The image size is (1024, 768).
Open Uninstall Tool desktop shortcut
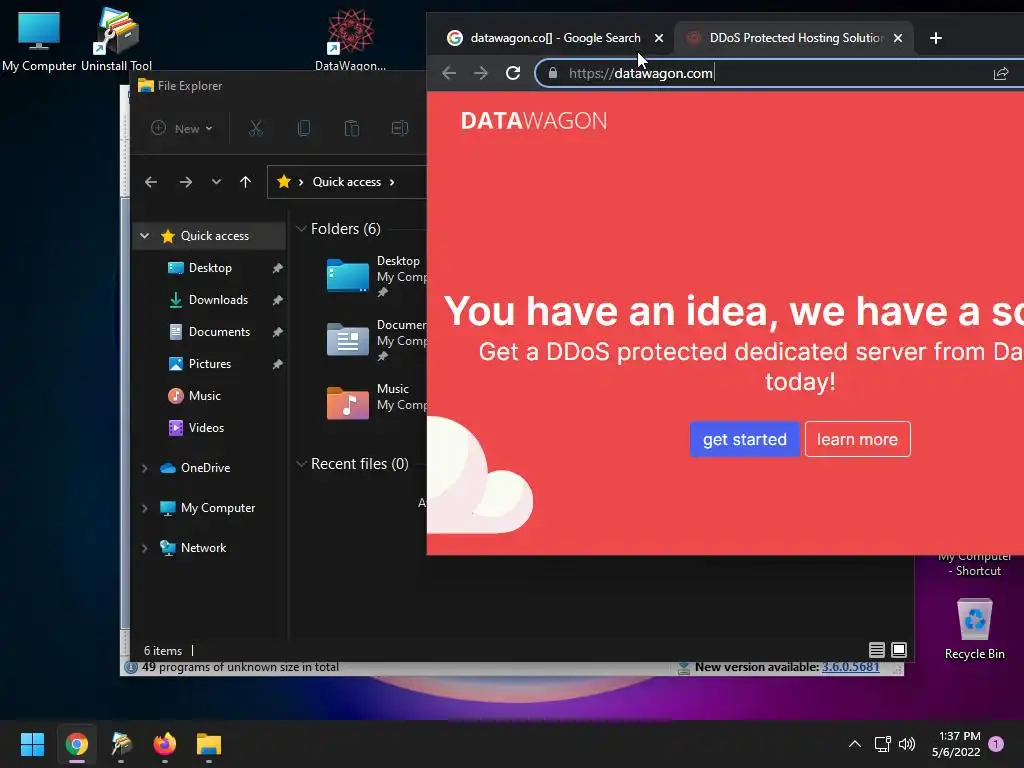116,40
